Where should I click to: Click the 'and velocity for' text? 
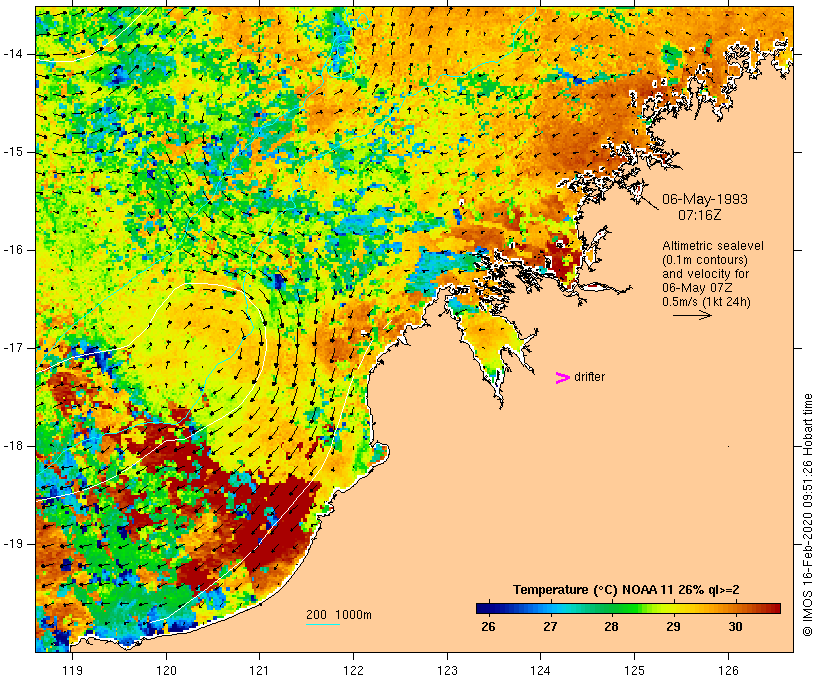tap(705, 274)
